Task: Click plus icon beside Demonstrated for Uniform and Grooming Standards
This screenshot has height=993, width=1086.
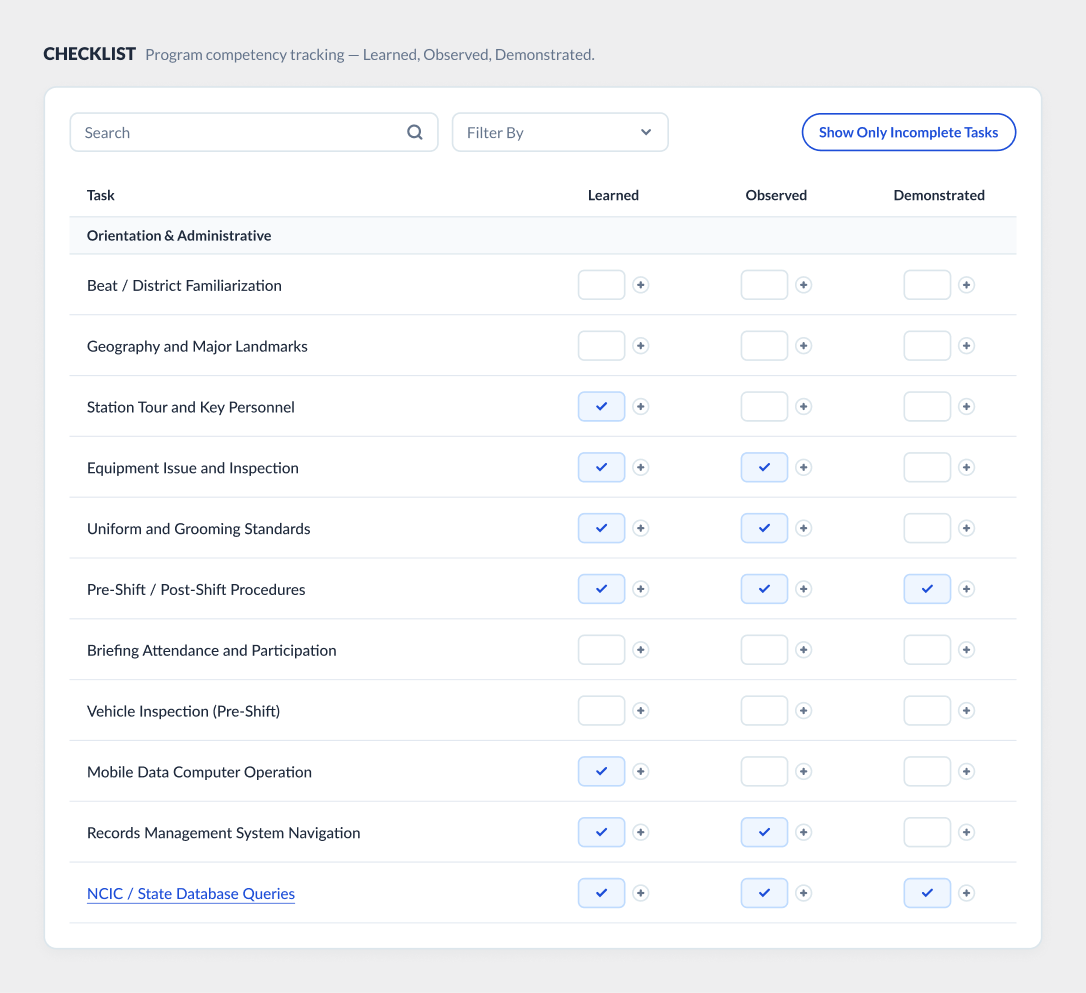Action: (966, 528)
